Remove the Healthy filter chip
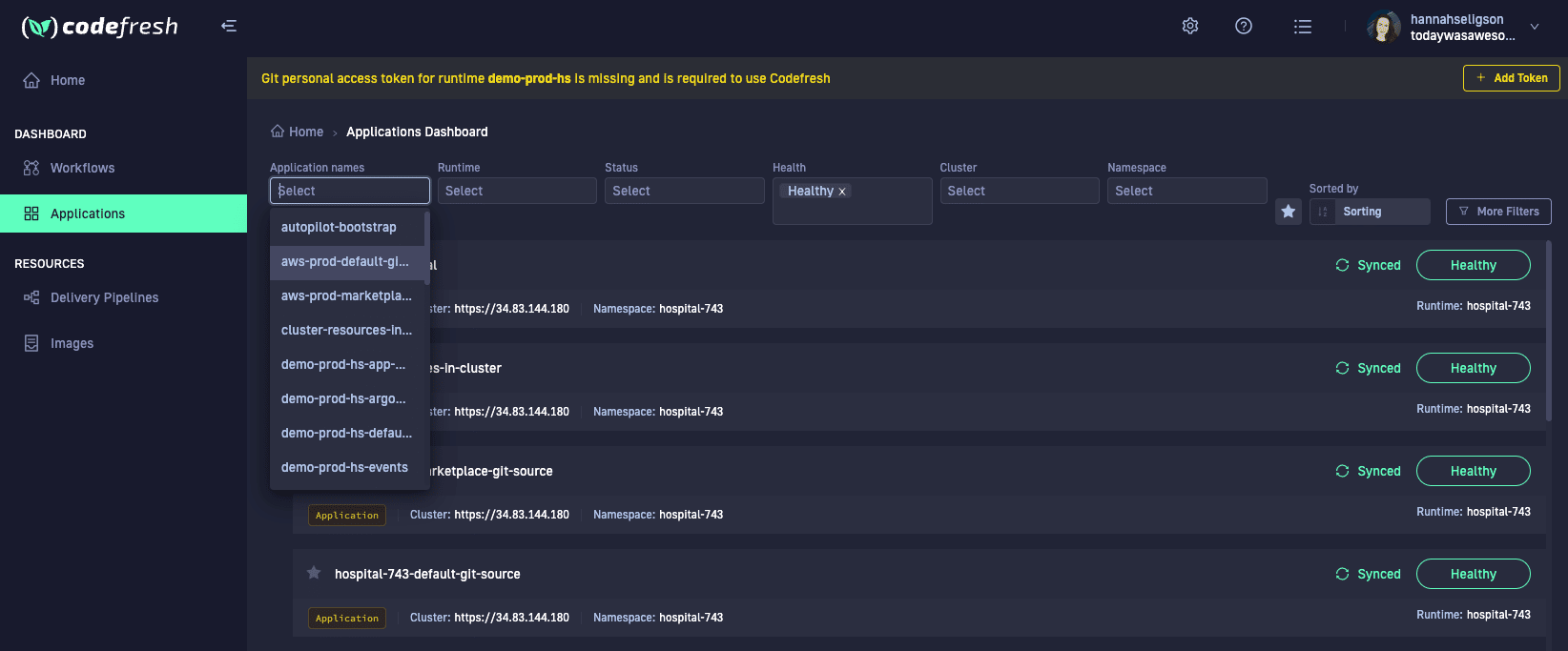This screenshot has height=651, width=1568. (842, 192)
